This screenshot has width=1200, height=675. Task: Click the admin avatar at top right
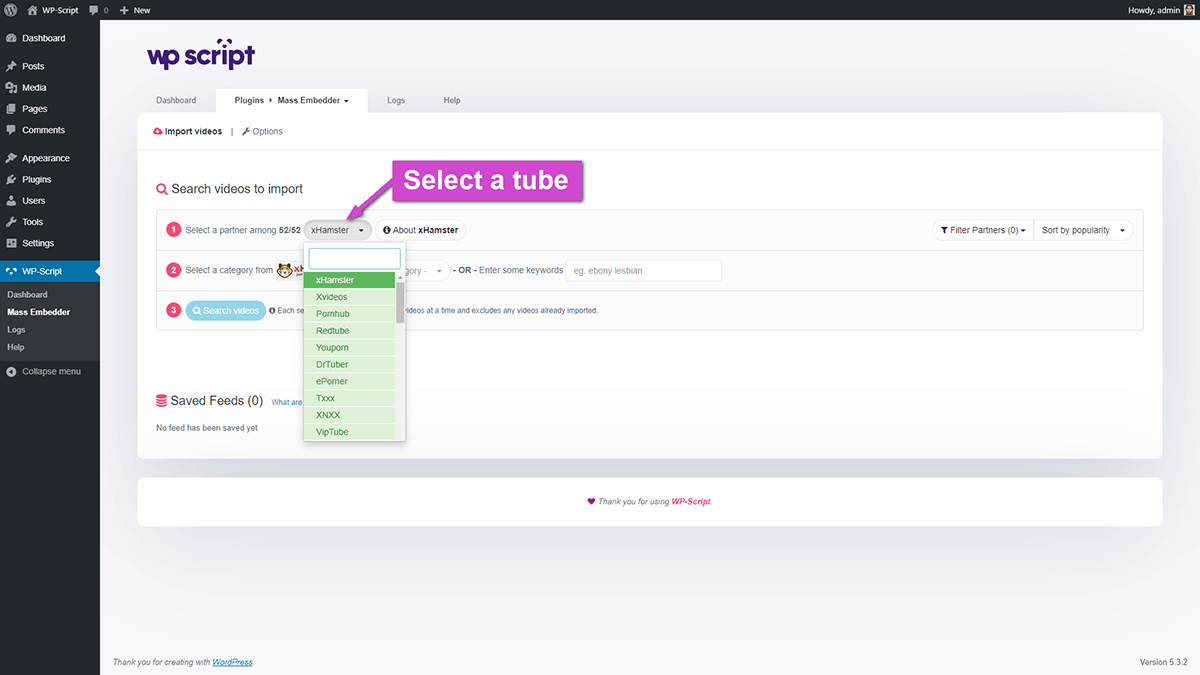pyautogui.click(x=1188, y=10)
